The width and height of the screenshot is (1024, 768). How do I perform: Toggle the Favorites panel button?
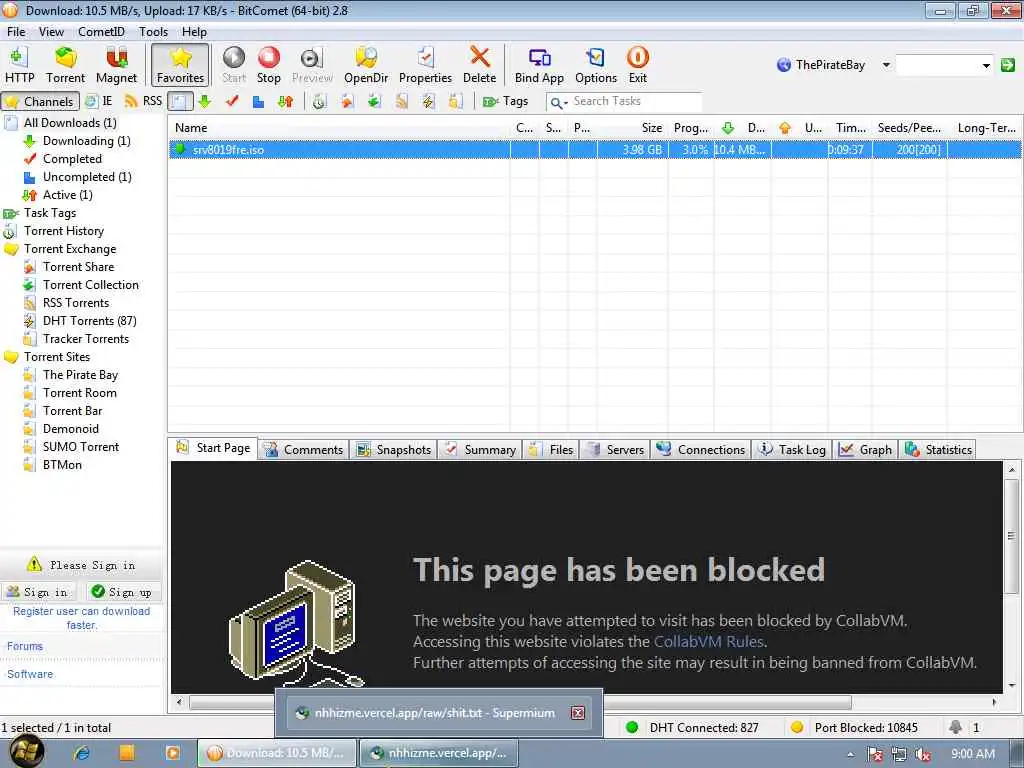pyautogui.click(x=180, y=65)
